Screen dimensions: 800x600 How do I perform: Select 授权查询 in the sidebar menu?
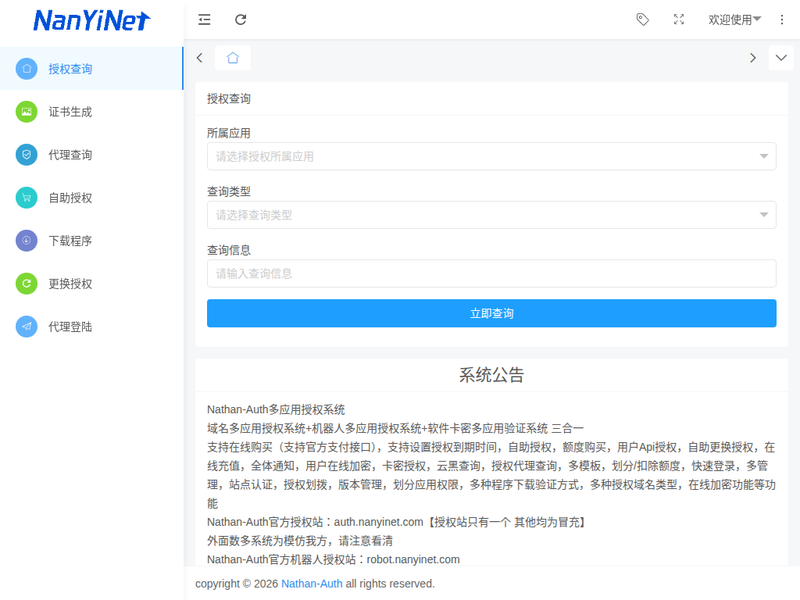91,69
